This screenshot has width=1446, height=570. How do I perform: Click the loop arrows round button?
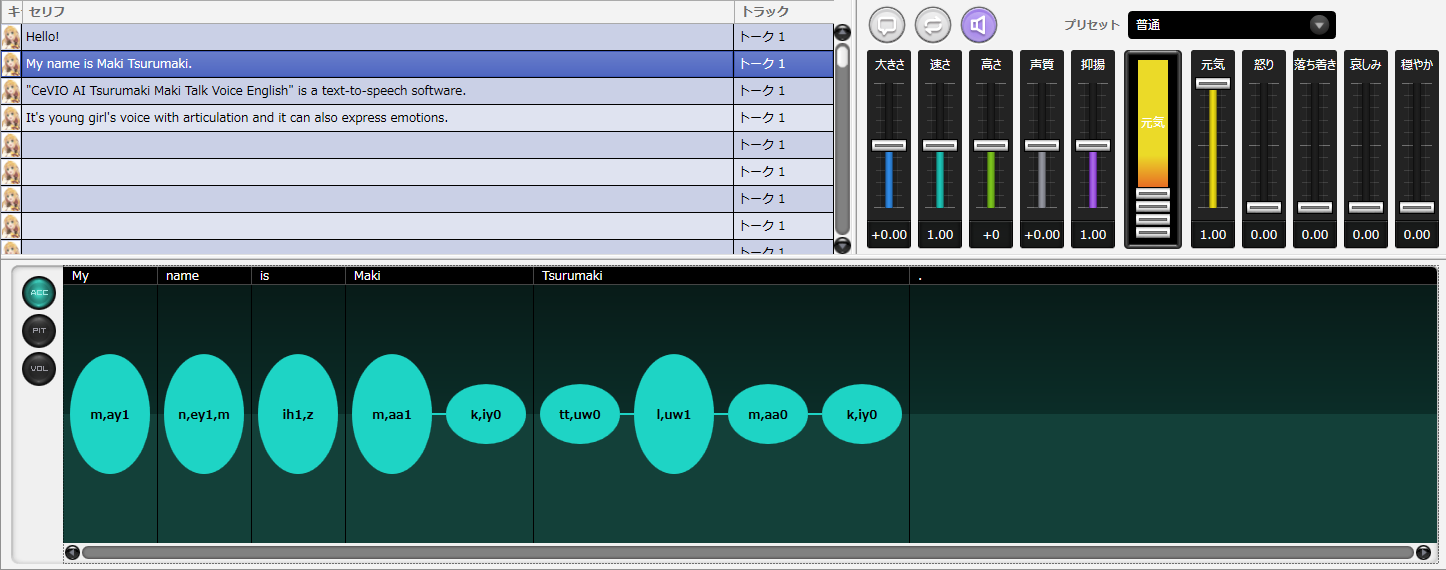[932, 25]
